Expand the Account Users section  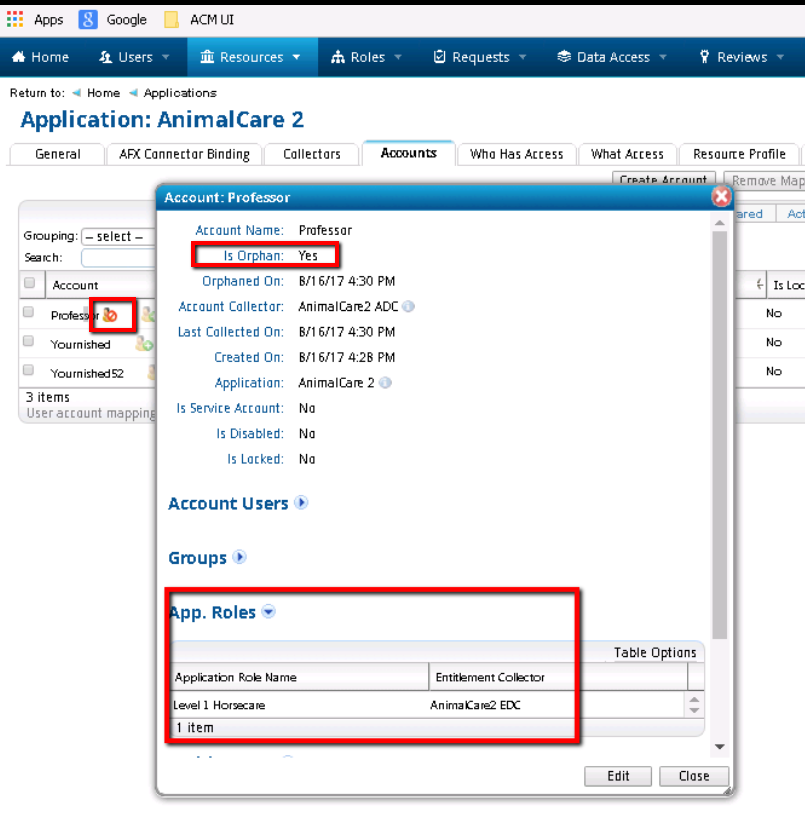[x=301, y=503]
